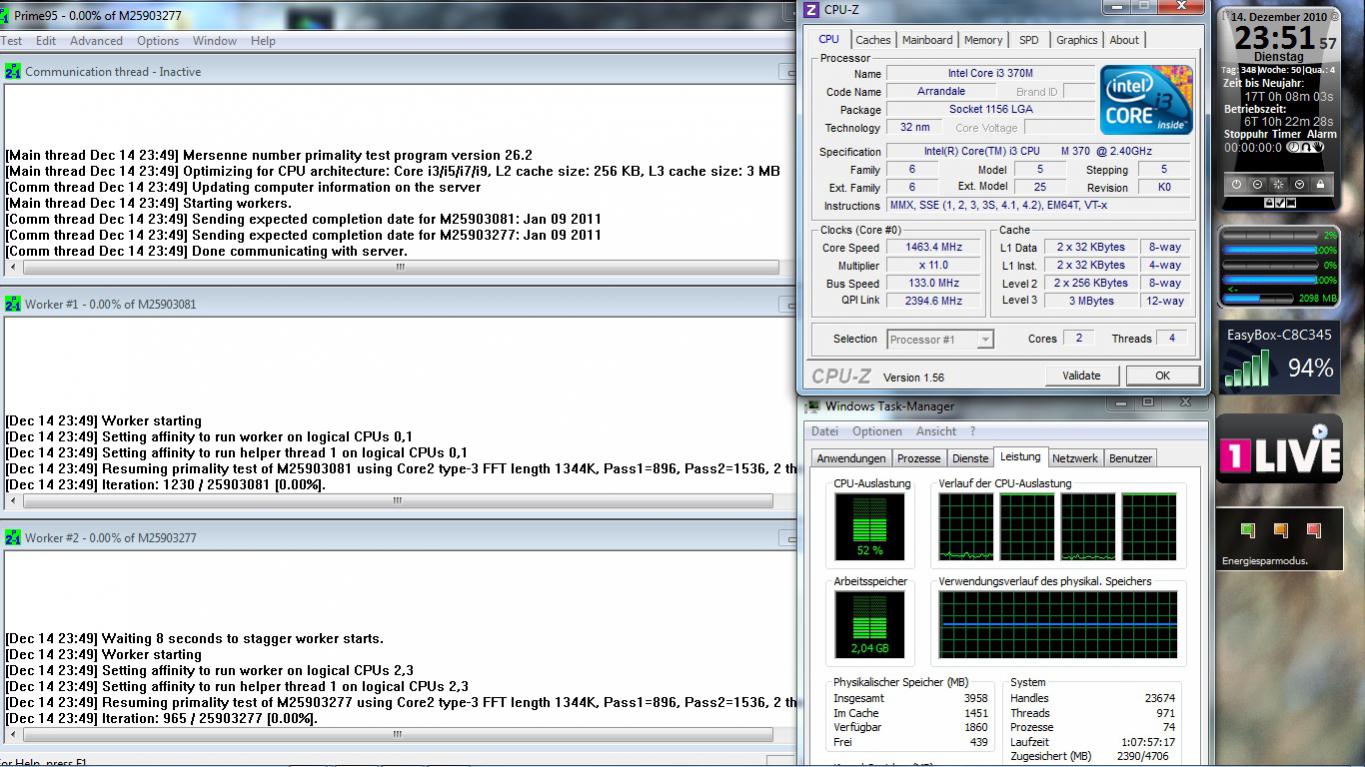Click the OK button in CPU-Z
The width and height of the screenshot is (1365, 767).
click(1162, 376)
